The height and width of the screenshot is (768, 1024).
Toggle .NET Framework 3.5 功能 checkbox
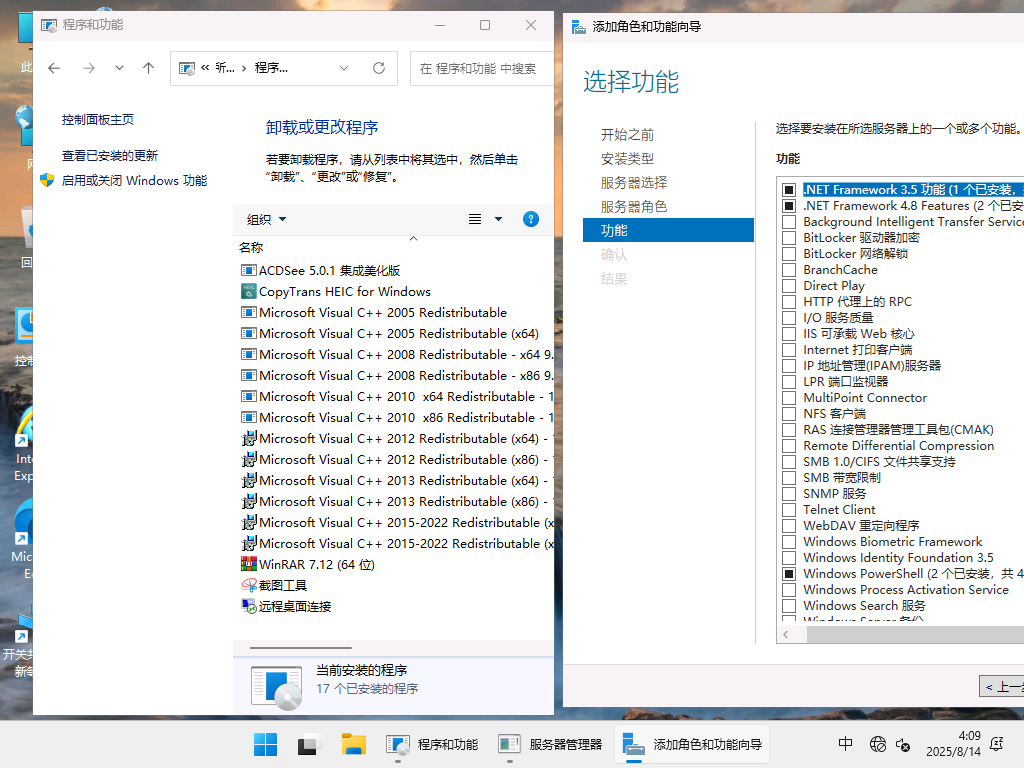click(x=789, y=189)
